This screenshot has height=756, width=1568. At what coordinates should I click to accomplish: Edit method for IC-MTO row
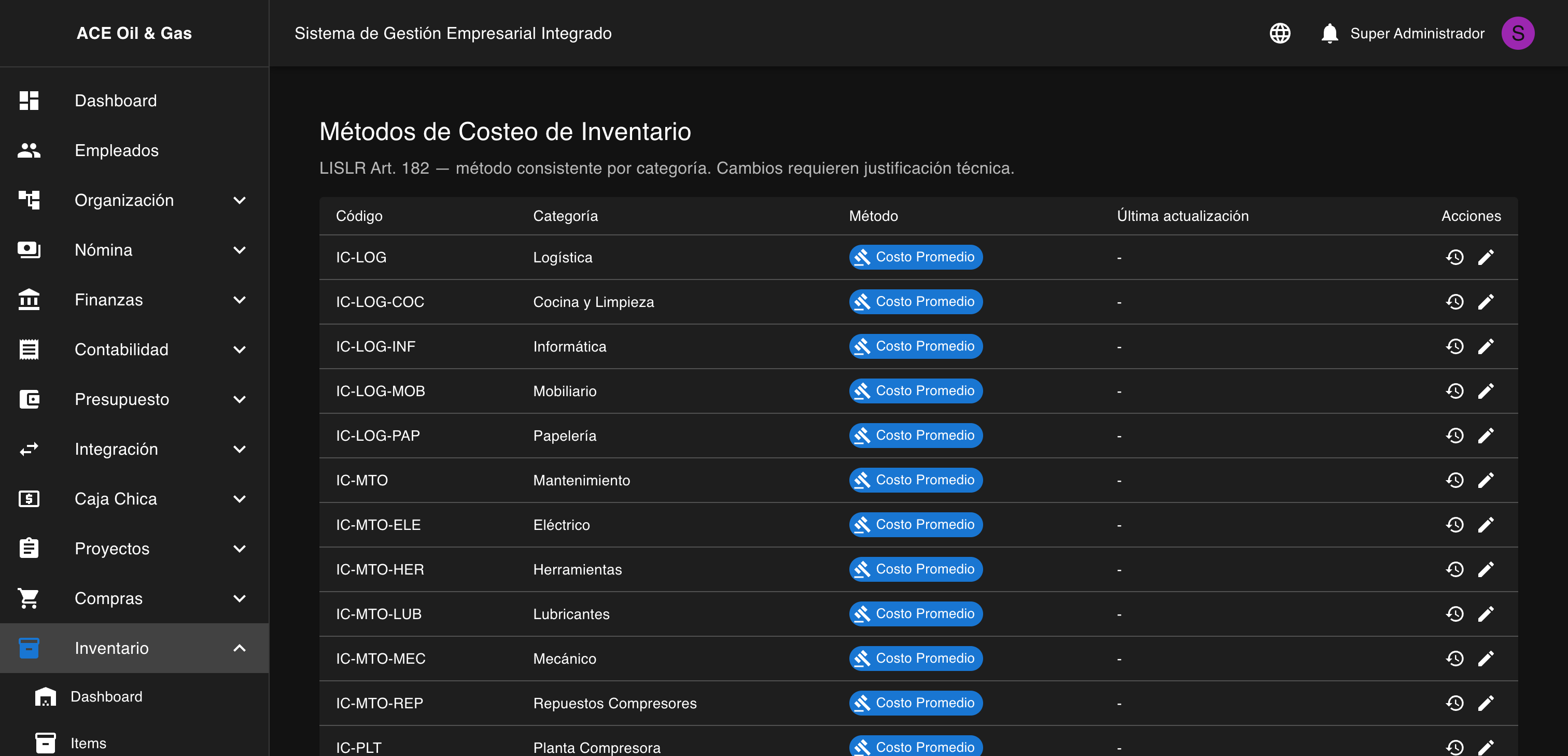1486,480
